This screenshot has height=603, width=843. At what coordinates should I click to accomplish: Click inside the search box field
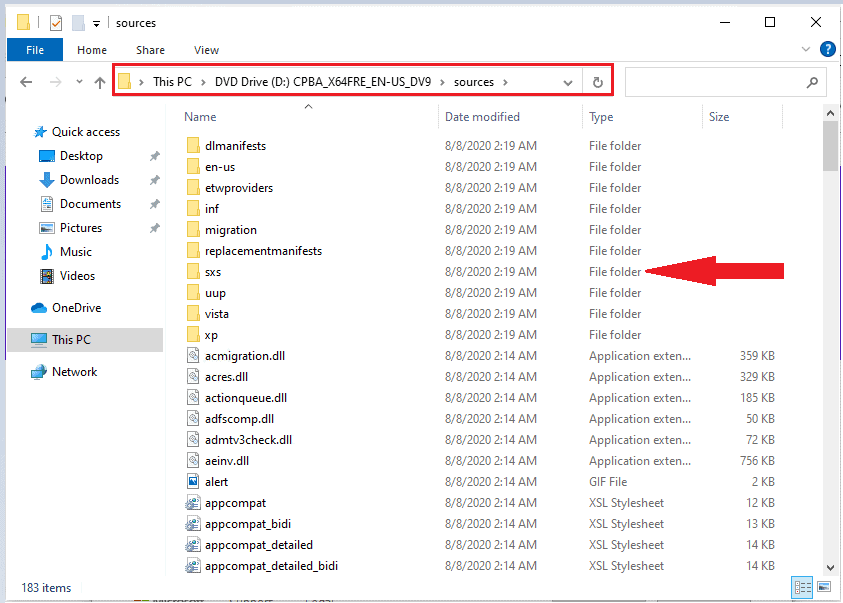(712, 82)
